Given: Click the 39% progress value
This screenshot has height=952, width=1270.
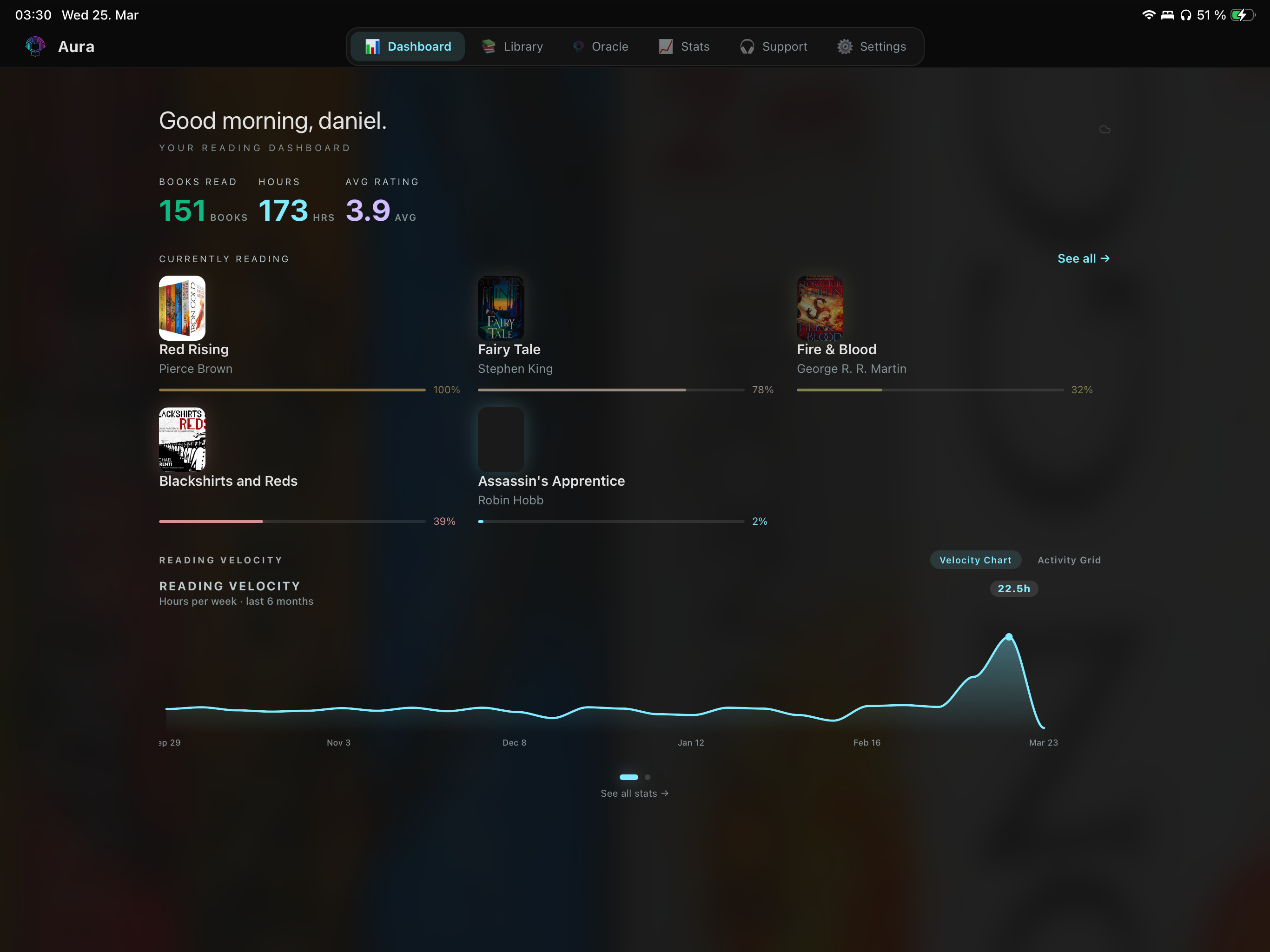Looking at the screenshot, I should click(x=444, y=522).
